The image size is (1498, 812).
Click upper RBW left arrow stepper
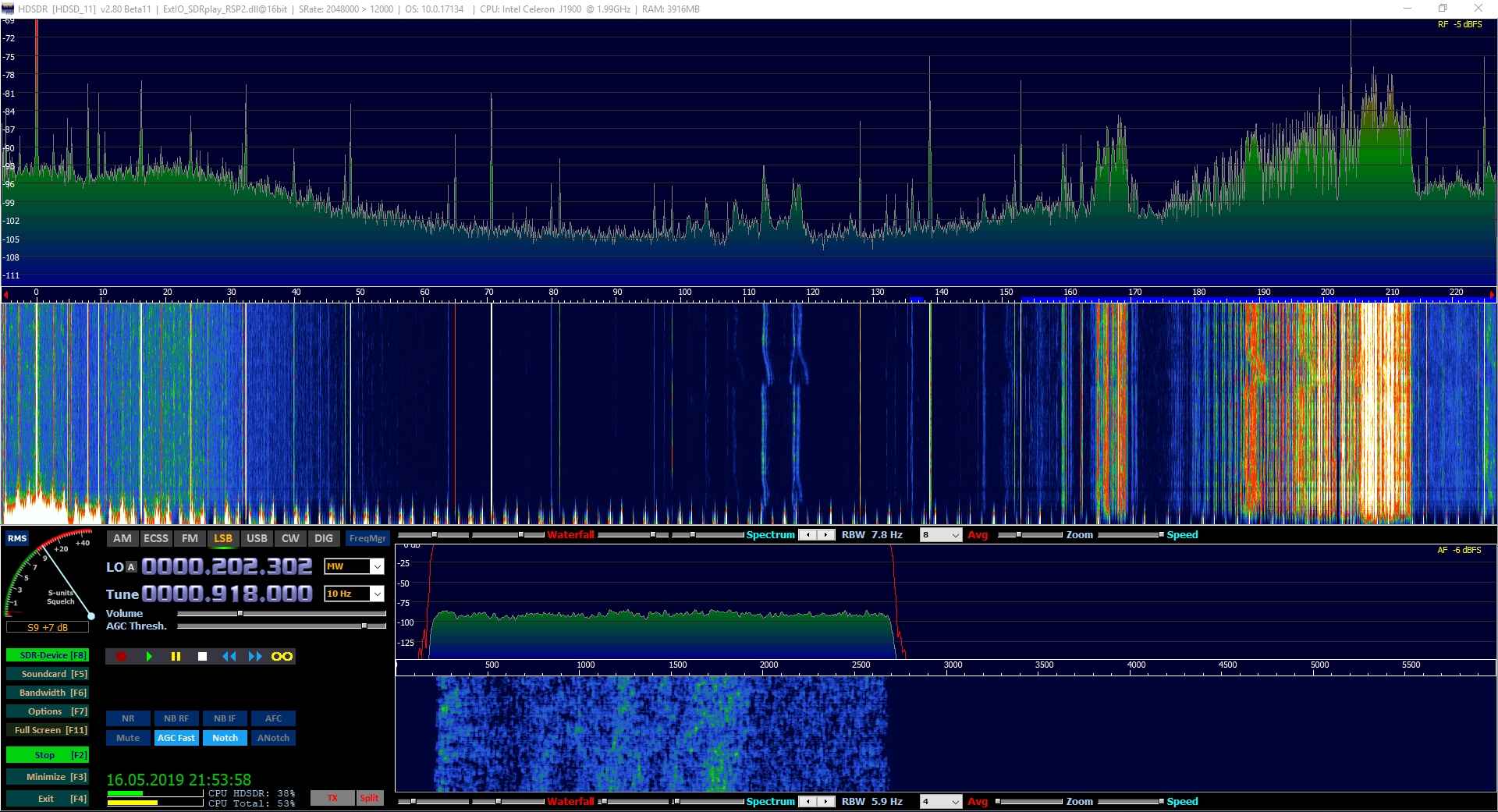click(808, 535)
